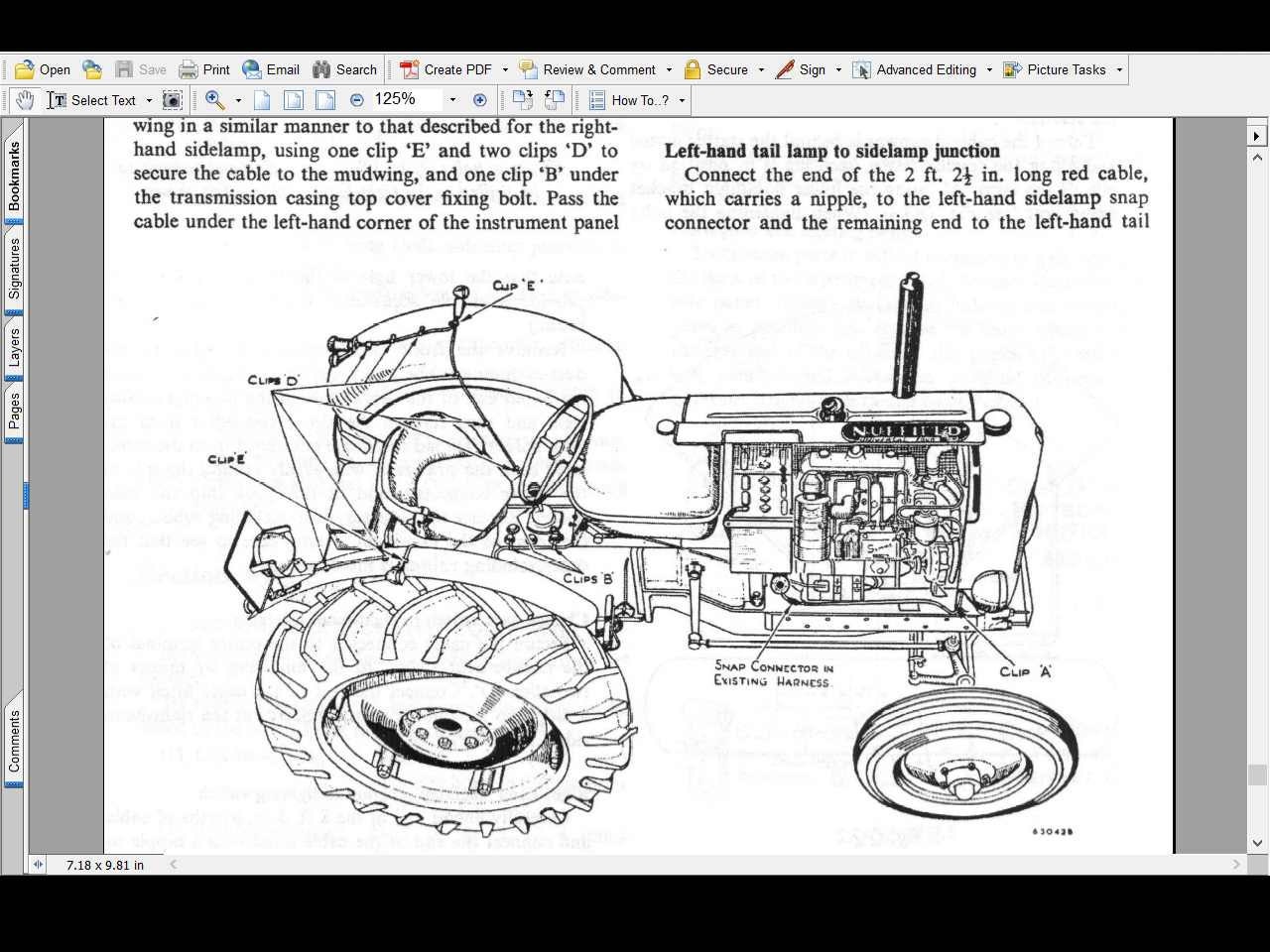Open Picture Tasks options

click(1064, 69)
